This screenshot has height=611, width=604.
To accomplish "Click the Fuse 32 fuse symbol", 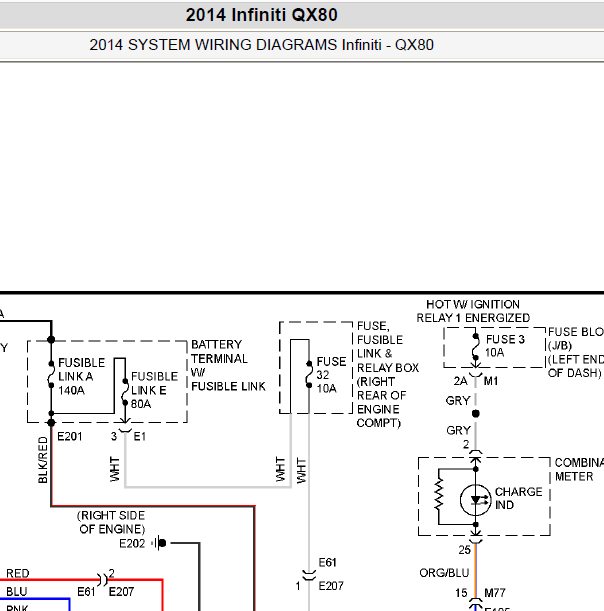I will [x=309, y=374].
